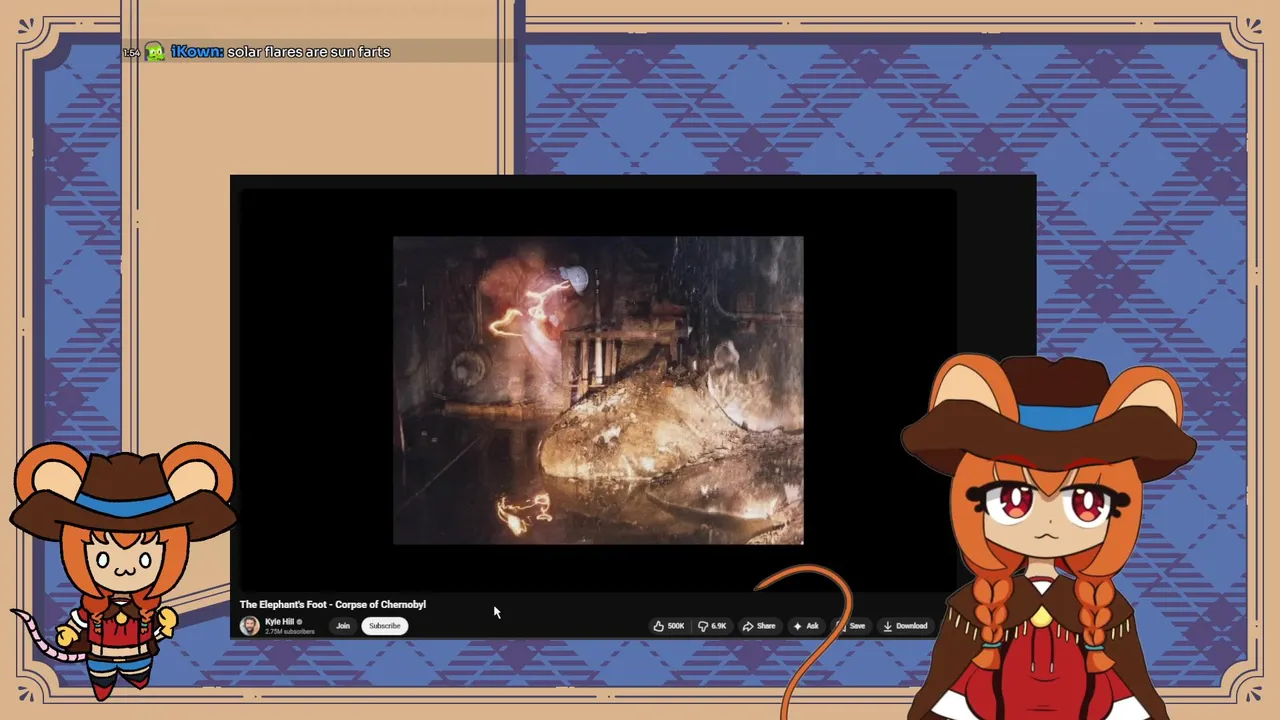Open the Share options

pyautogui.click(x=759, y=626)
